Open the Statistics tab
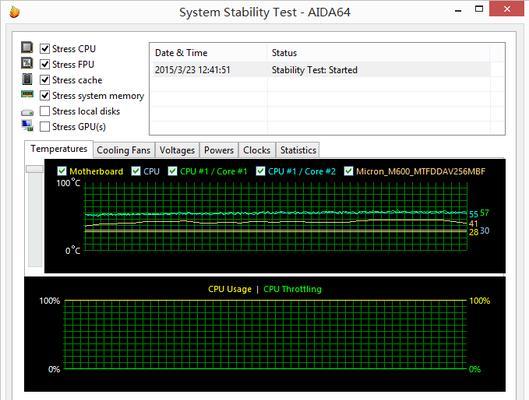 [298, 150]
